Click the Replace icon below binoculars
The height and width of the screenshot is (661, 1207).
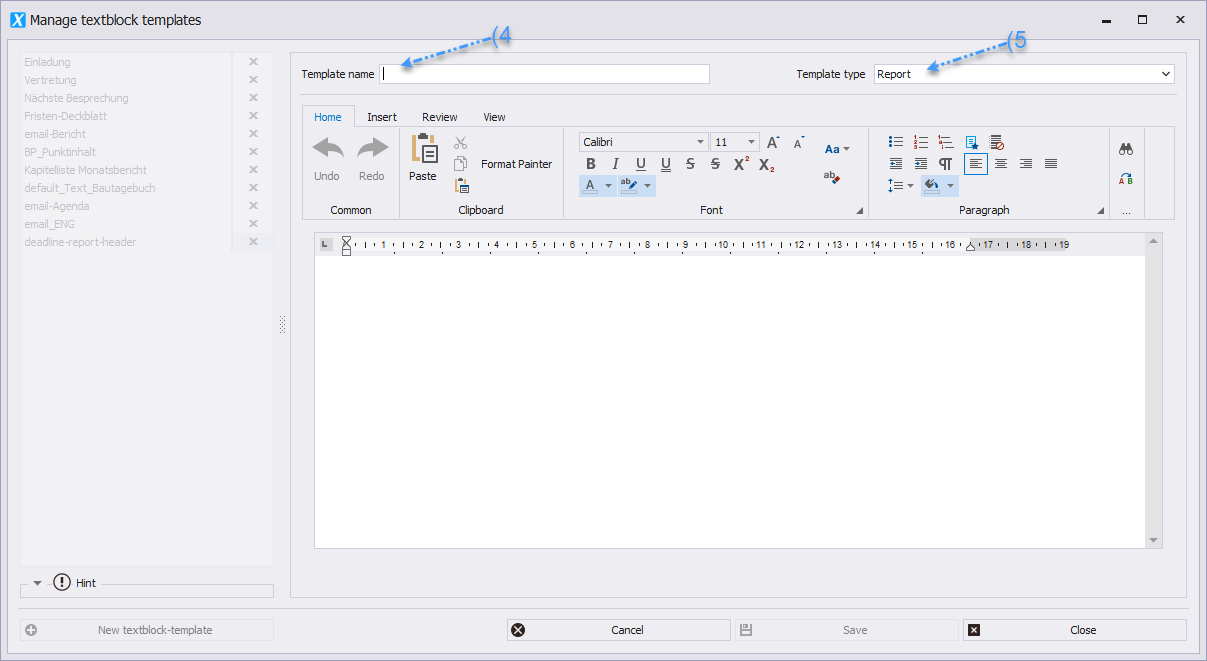[1126, 179]
